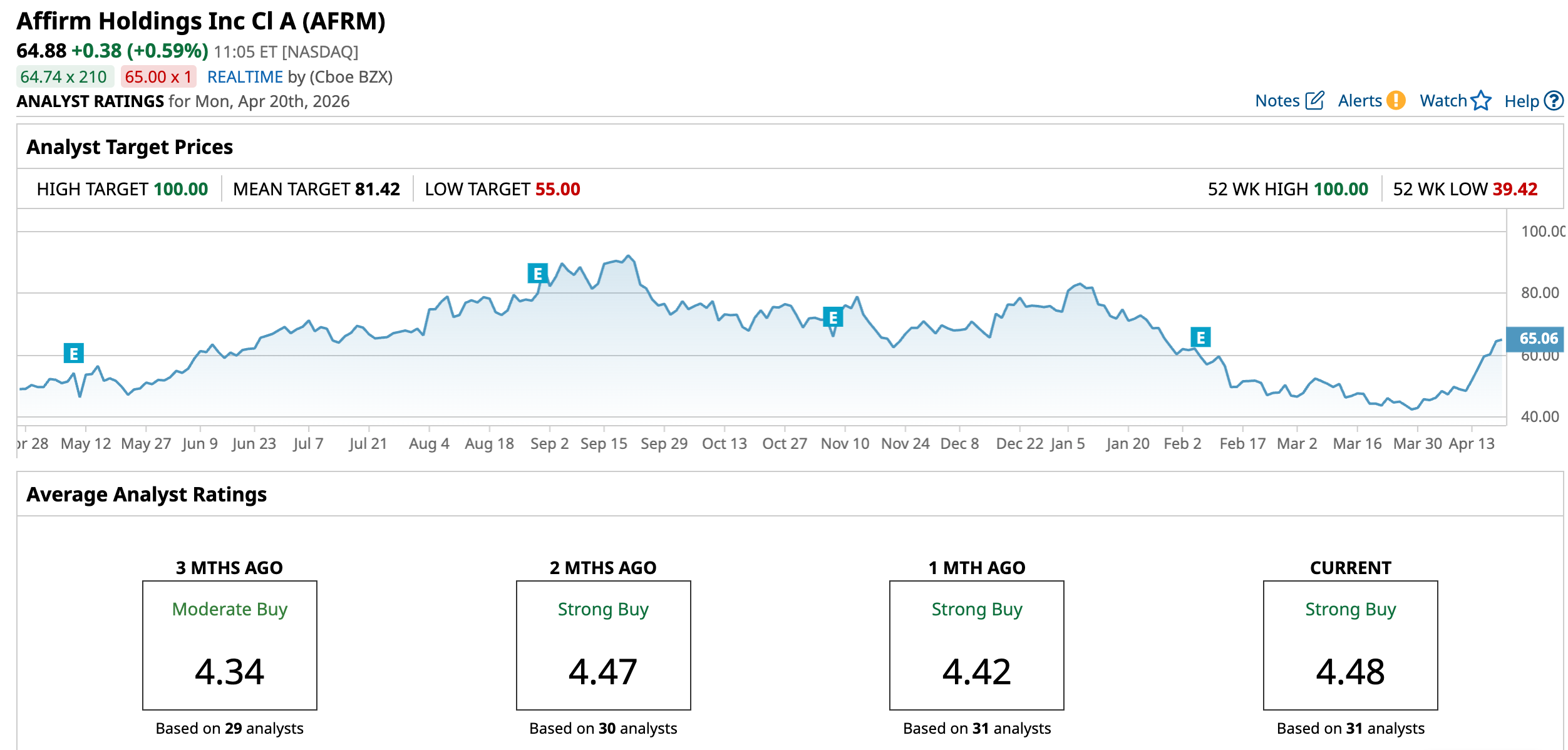This screenshot has height=750, width=1568.
Task: Click the orange Alerts exclamation icon
Action: [1396, 101]
